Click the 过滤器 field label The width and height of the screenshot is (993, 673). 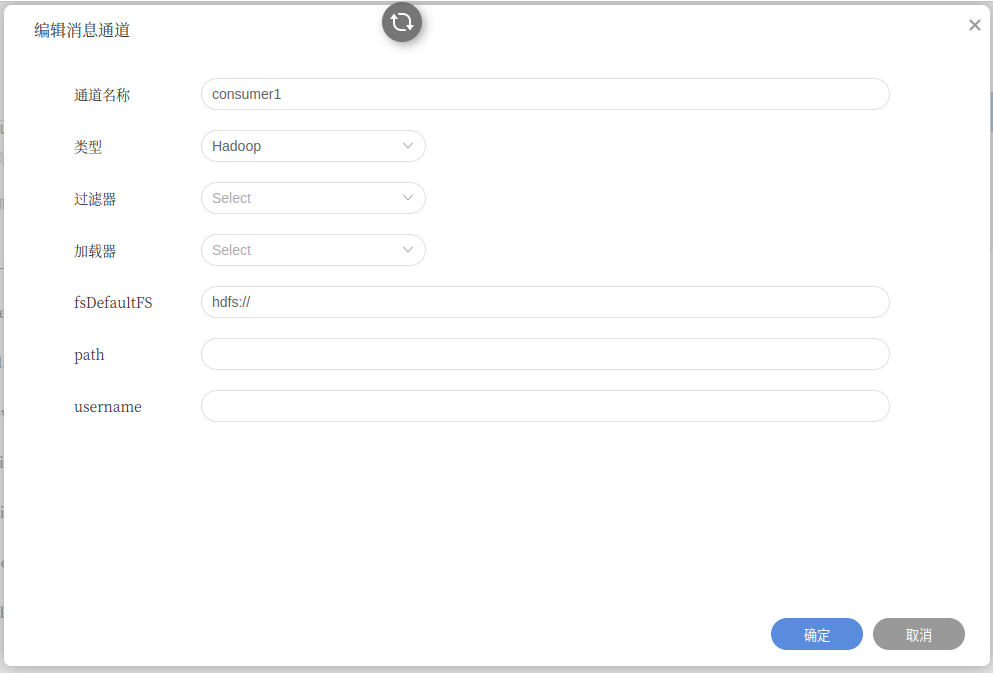[x=95, y=199]
